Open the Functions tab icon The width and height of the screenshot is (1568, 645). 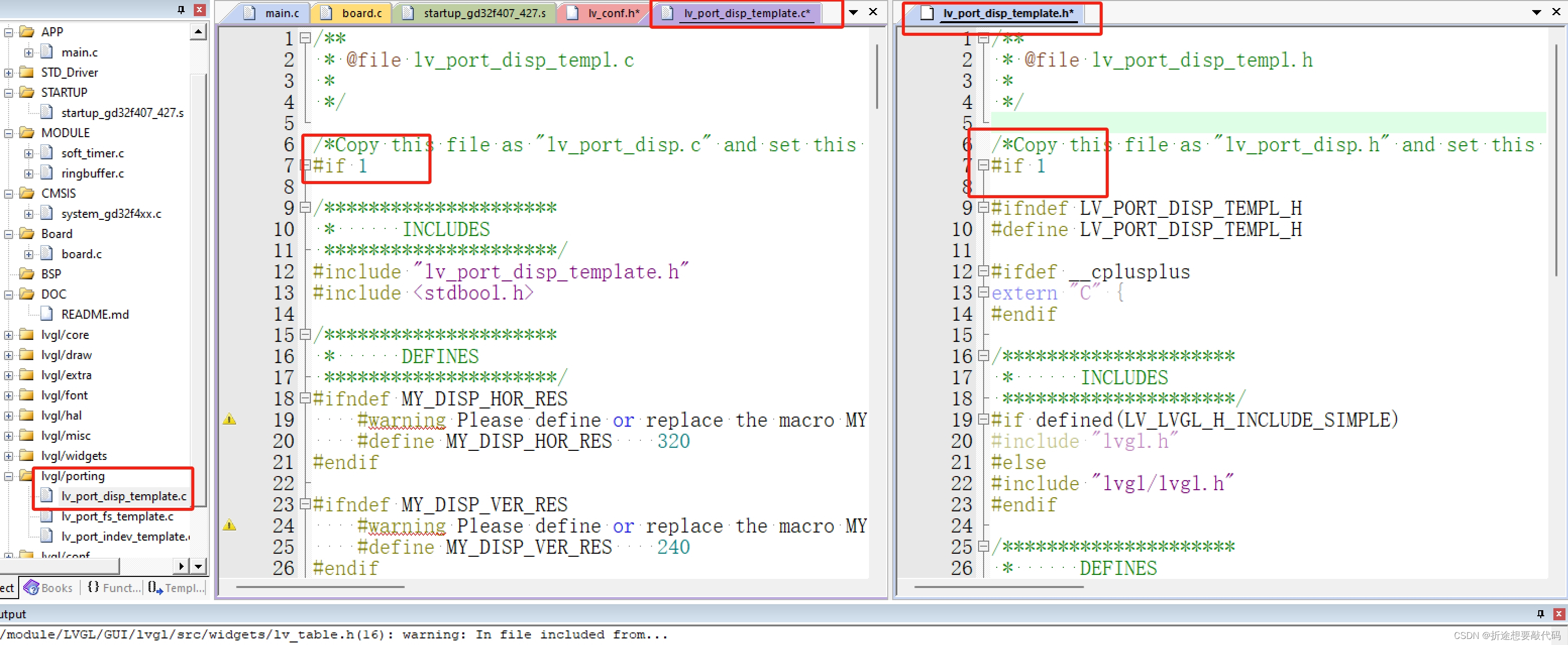(x=93, y=588)
